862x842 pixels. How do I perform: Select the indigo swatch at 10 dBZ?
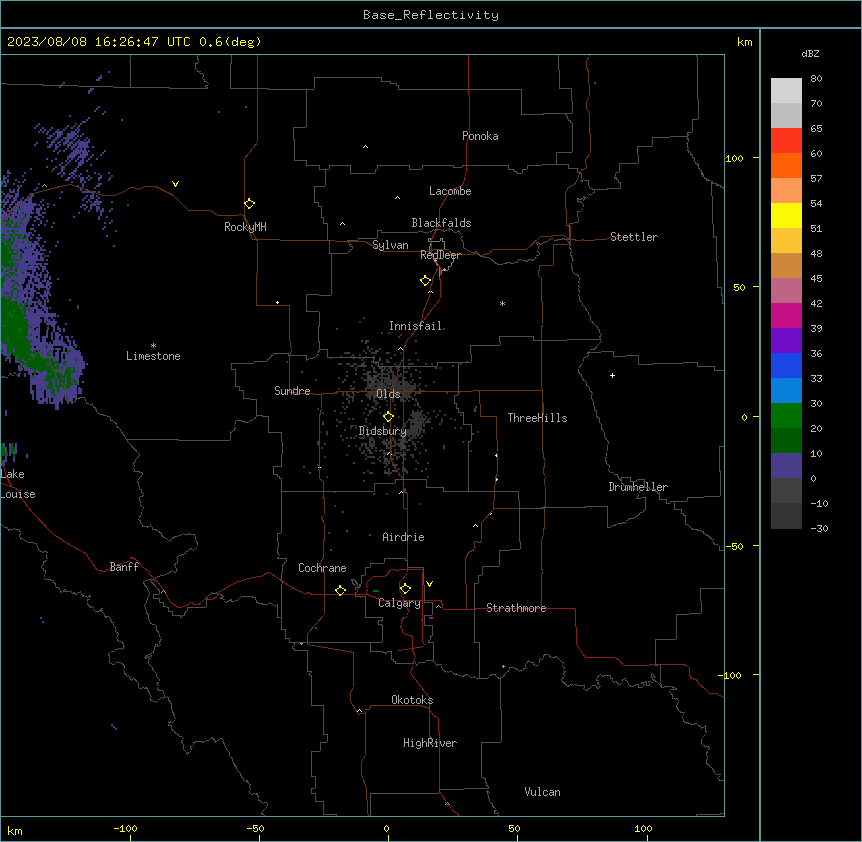click(786, 466)
